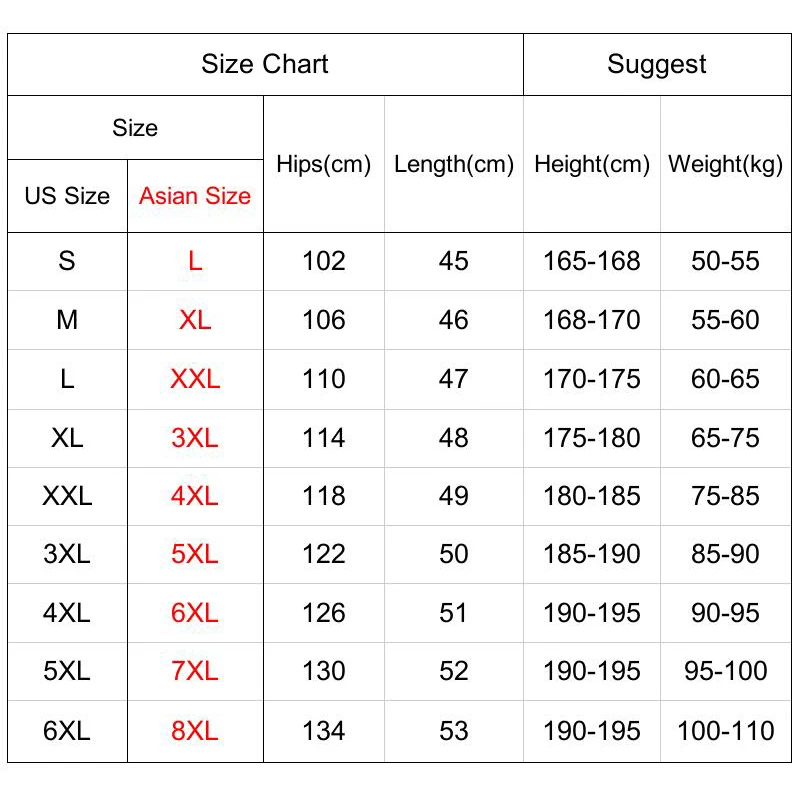Screen dimensions: 800x800
Task: Click the height range 165-168
Action: tap(592, 261)
